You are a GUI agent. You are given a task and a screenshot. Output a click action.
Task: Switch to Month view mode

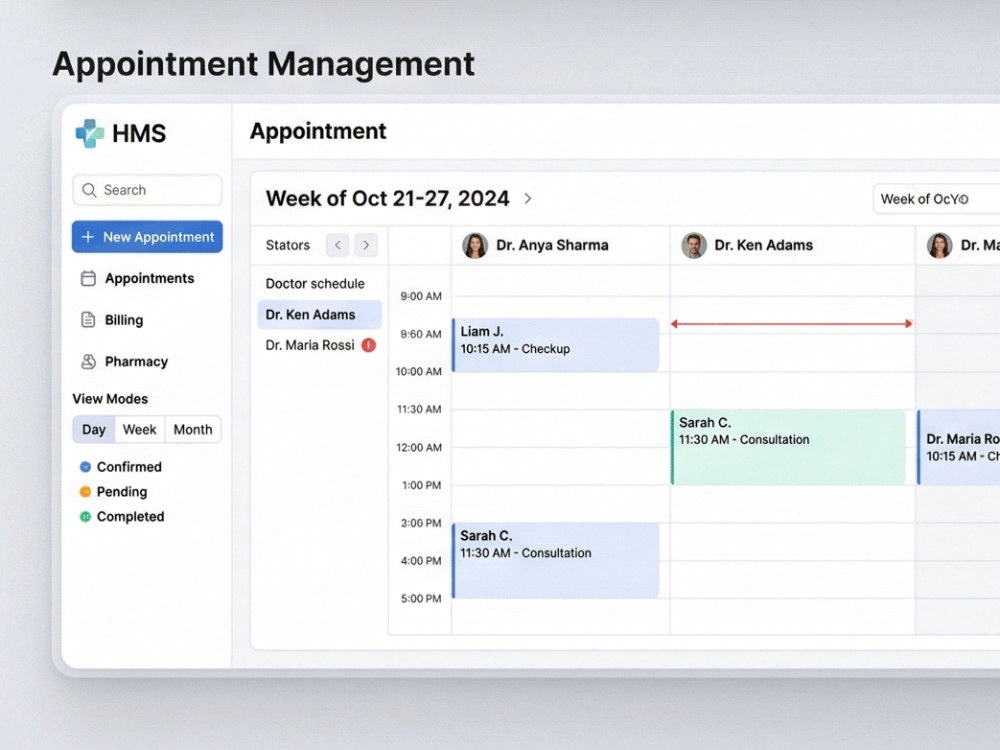point(193,429)
